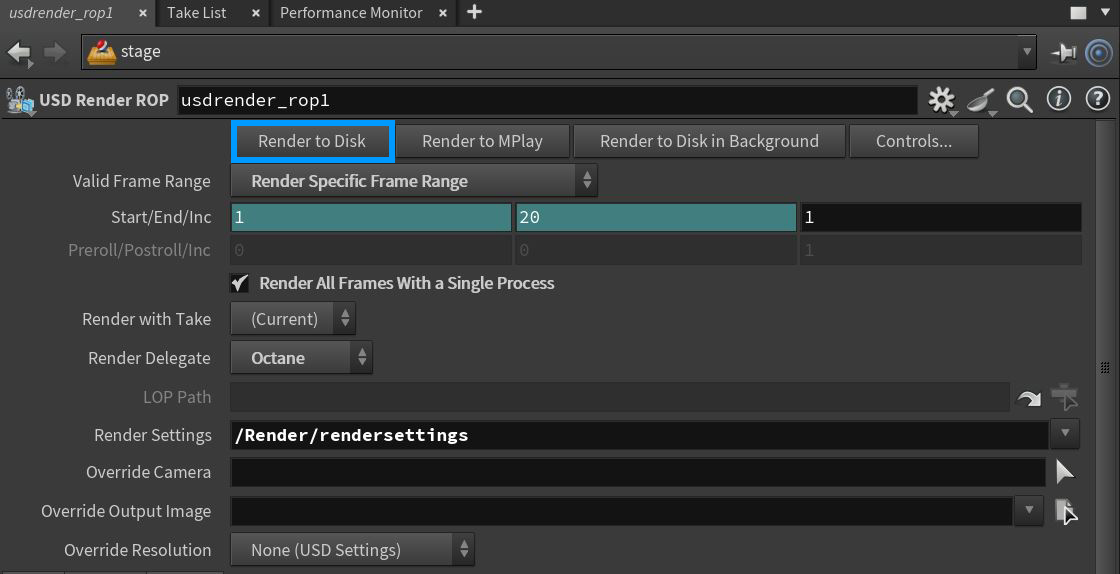Click the Render to MPlay button

point(482,141)
